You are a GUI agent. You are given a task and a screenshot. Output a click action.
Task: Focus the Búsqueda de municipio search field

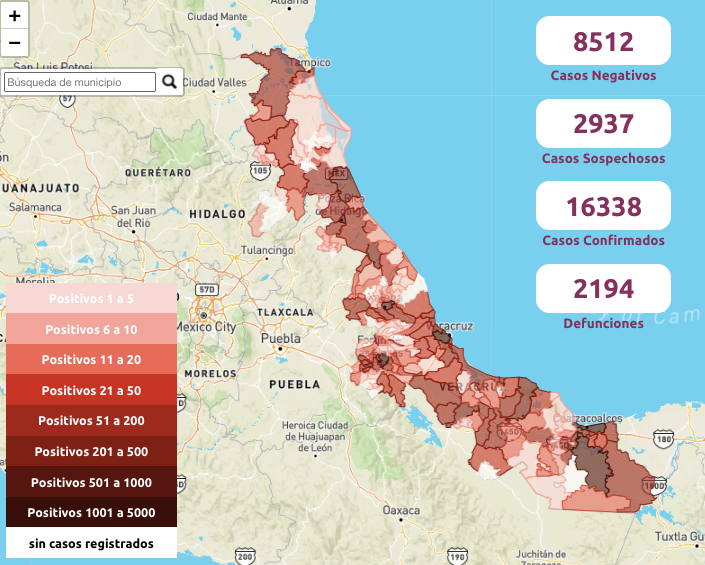click(x=80, y=82)
